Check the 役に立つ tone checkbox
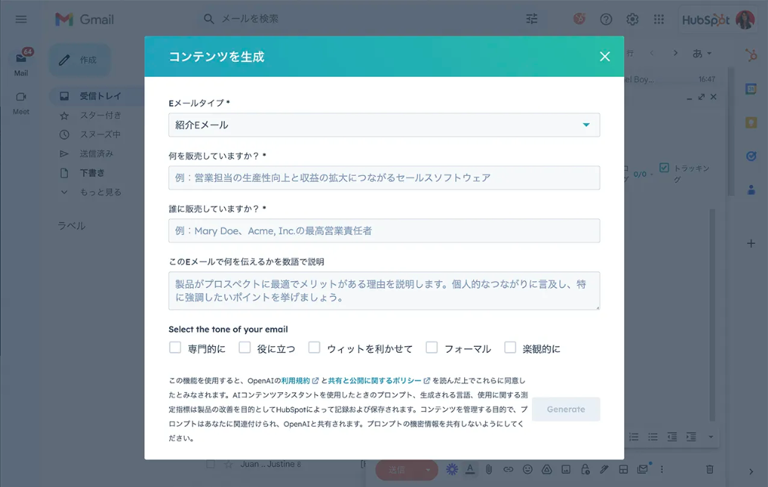 coord(244,347)
